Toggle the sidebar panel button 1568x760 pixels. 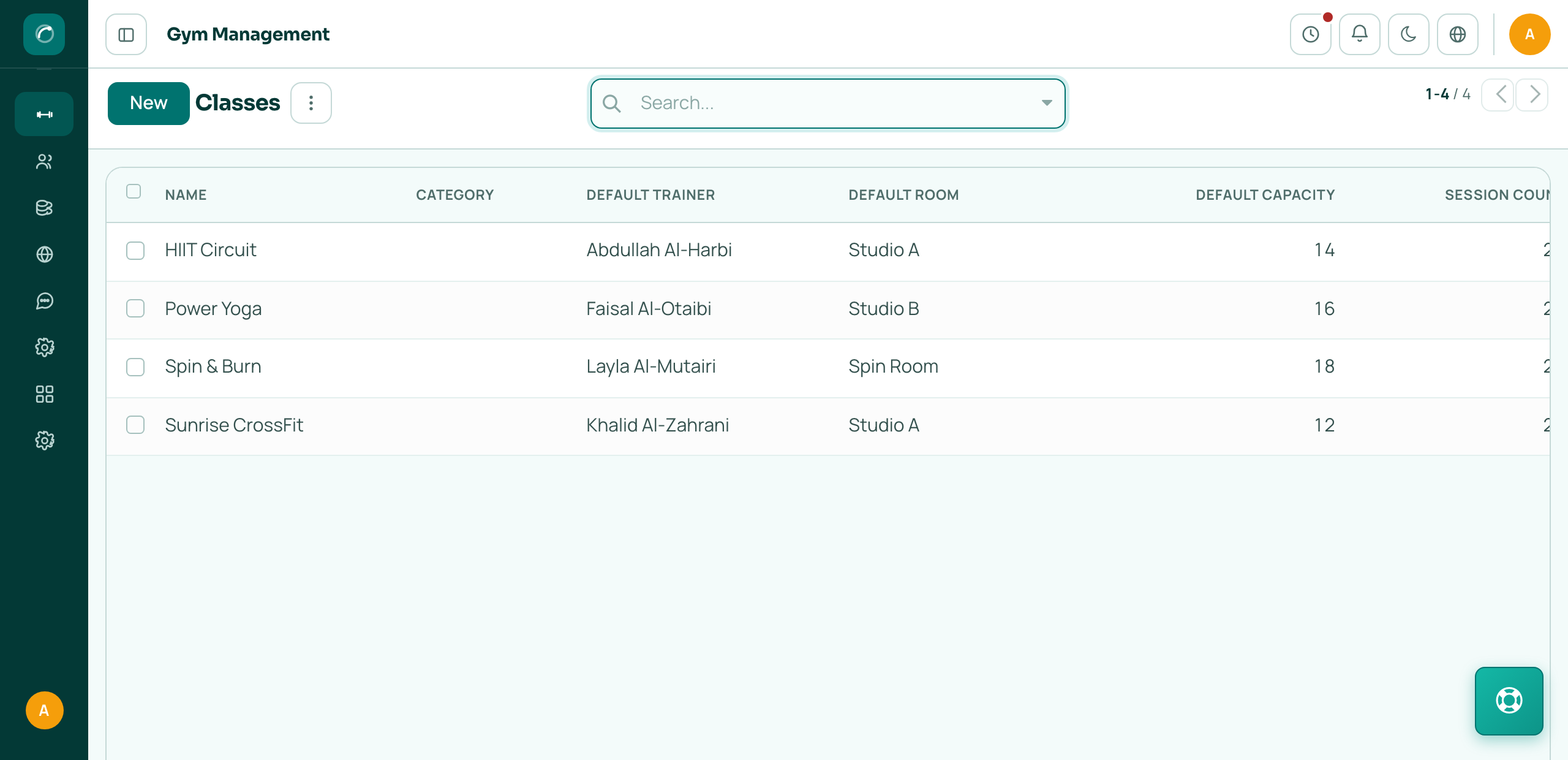(x=126, y=34)
